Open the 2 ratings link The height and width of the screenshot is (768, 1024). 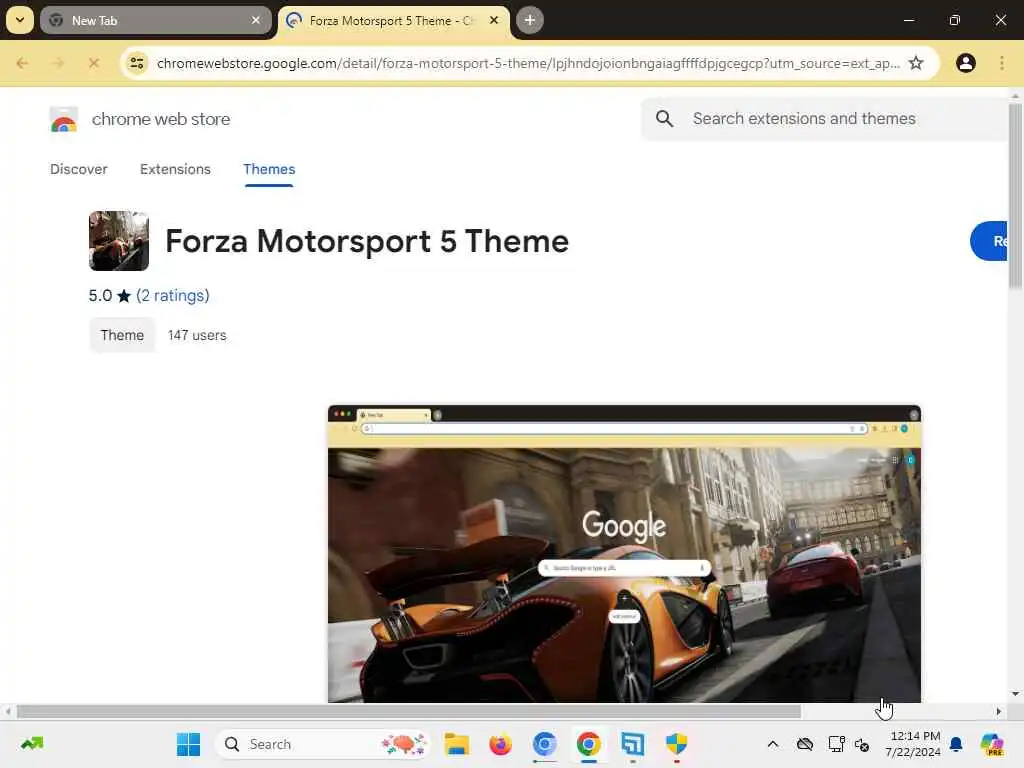[172, 296]
